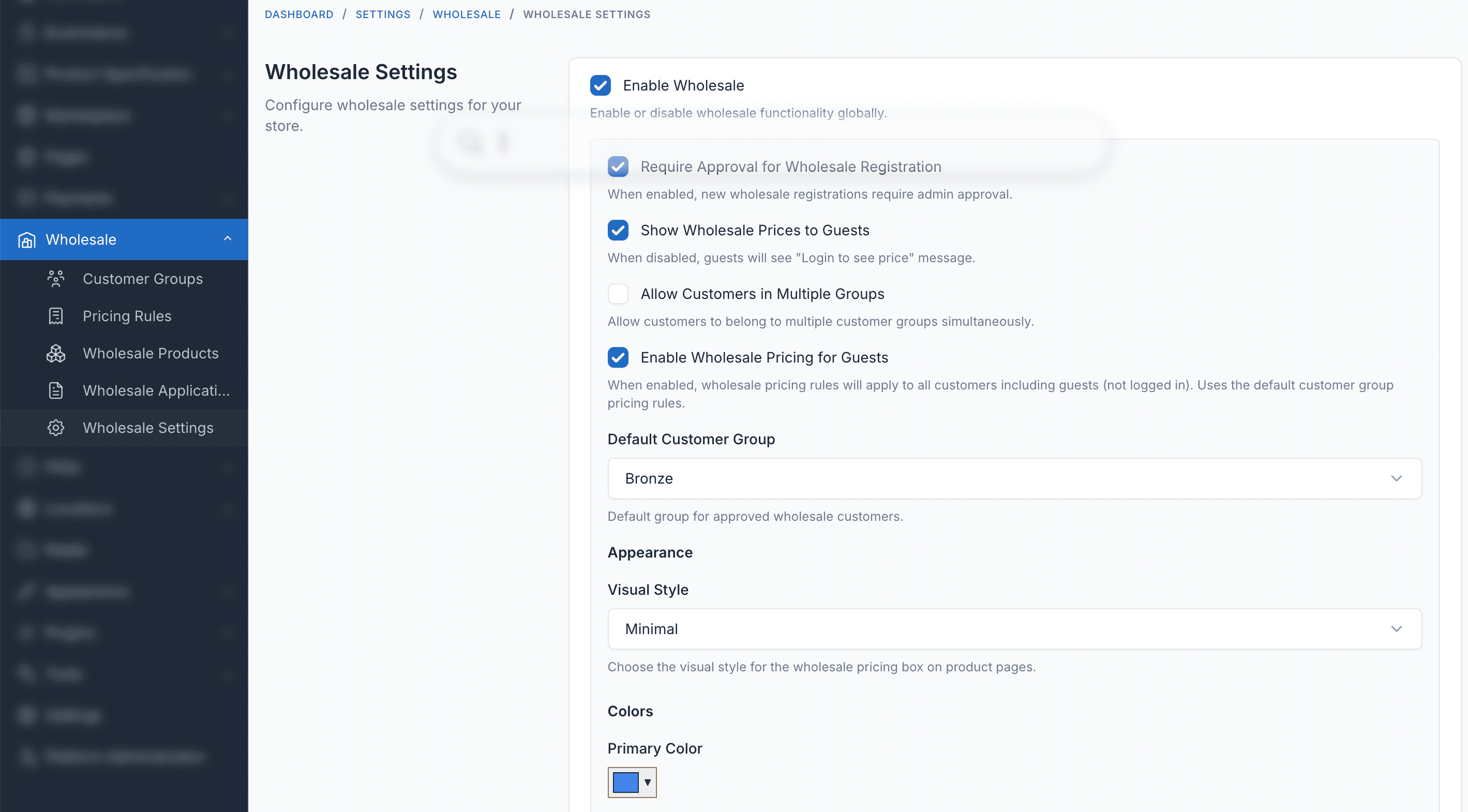Open the Visual Style dropdown
The height and width of the screenshot is (812, 1468).
pos(1014,629)
